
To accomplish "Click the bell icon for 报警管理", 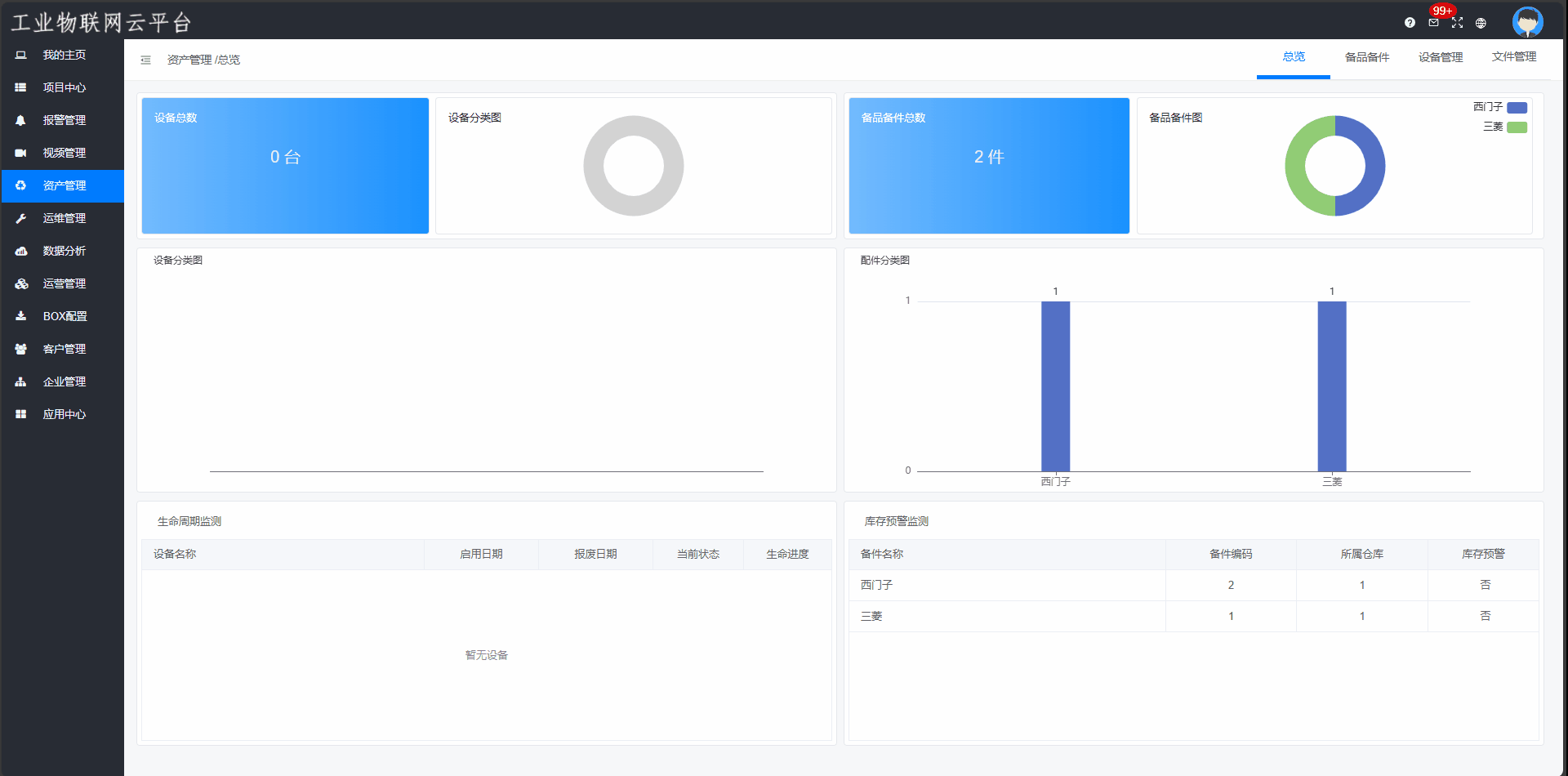I will pyautogui.click(x=21, y=120).
